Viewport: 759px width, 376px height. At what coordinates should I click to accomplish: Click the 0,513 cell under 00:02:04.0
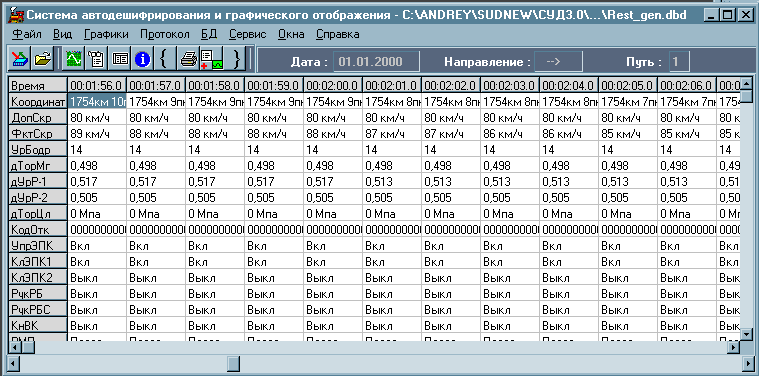point(569,181)
